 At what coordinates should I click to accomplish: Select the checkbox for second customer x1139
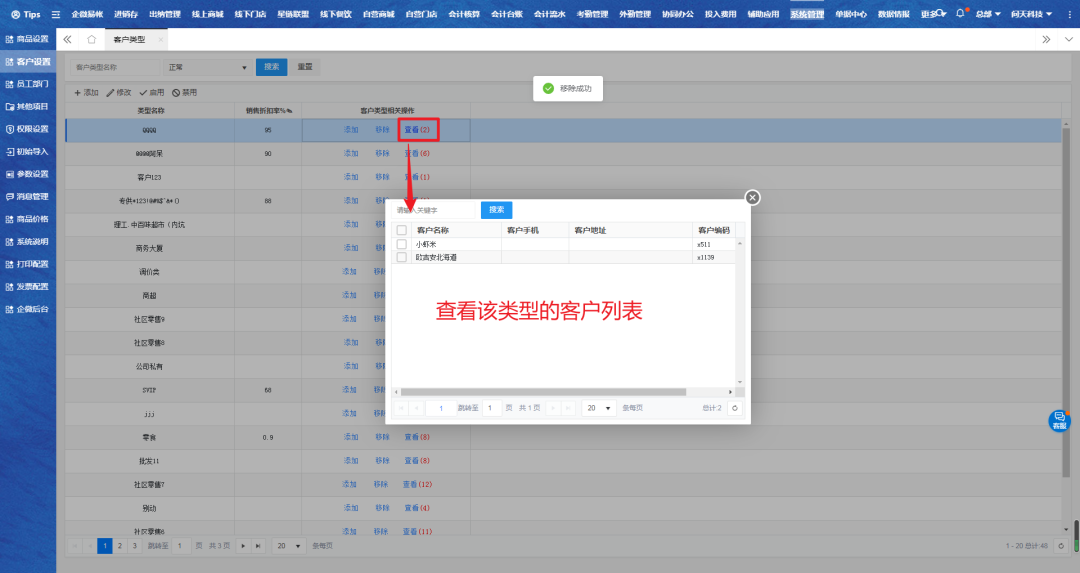(402, 257)
